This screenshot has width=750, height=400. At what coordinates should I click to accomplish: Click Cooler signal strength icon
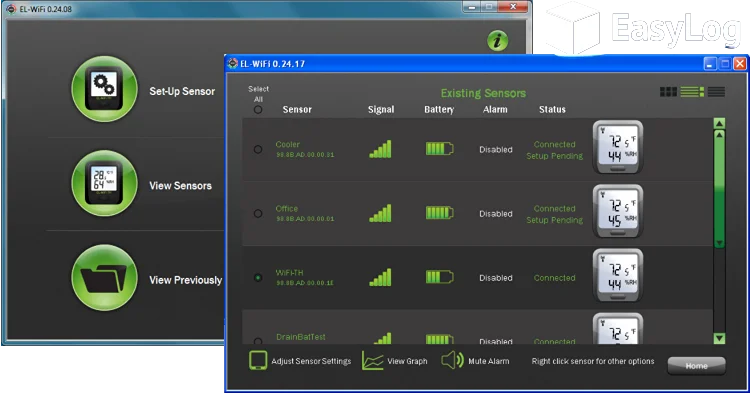pos(380,149)
